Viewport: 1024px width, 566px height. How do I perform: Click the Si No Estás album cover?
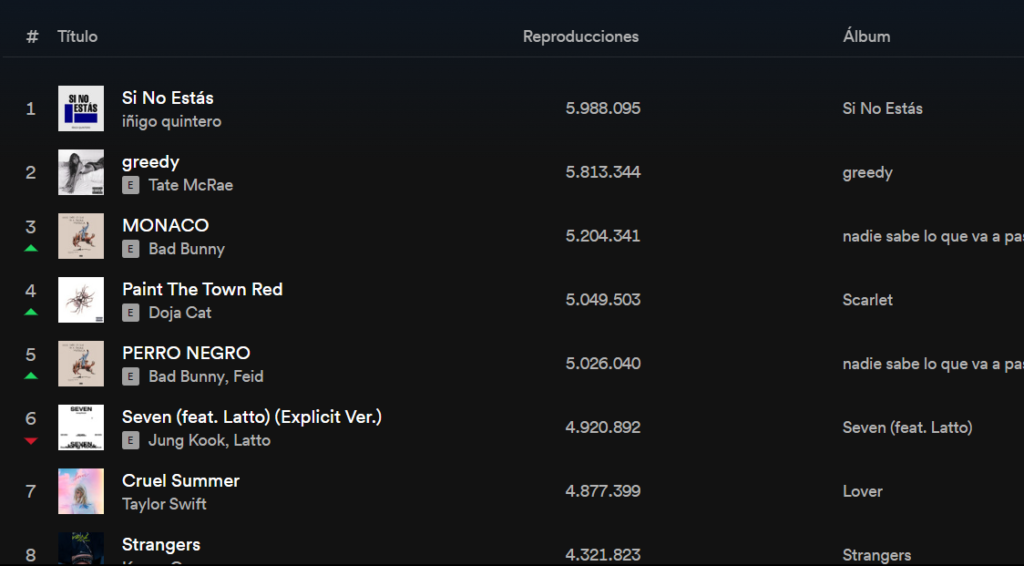click(81, 108)
